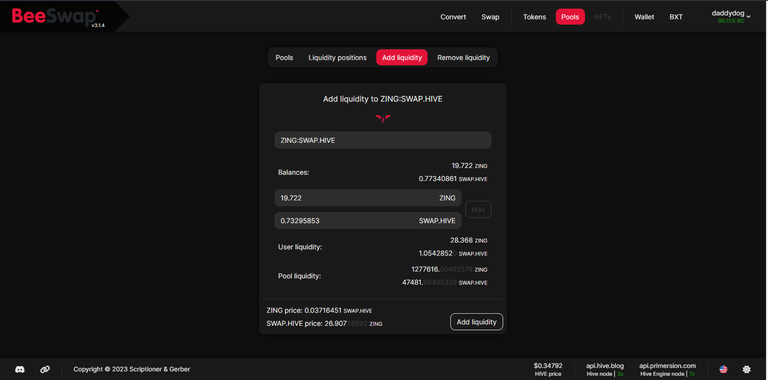Click the api.hive.blog Hive node entry
This screenshot has height=380, width=768.
pyautogui.click(x=605, y=369)
